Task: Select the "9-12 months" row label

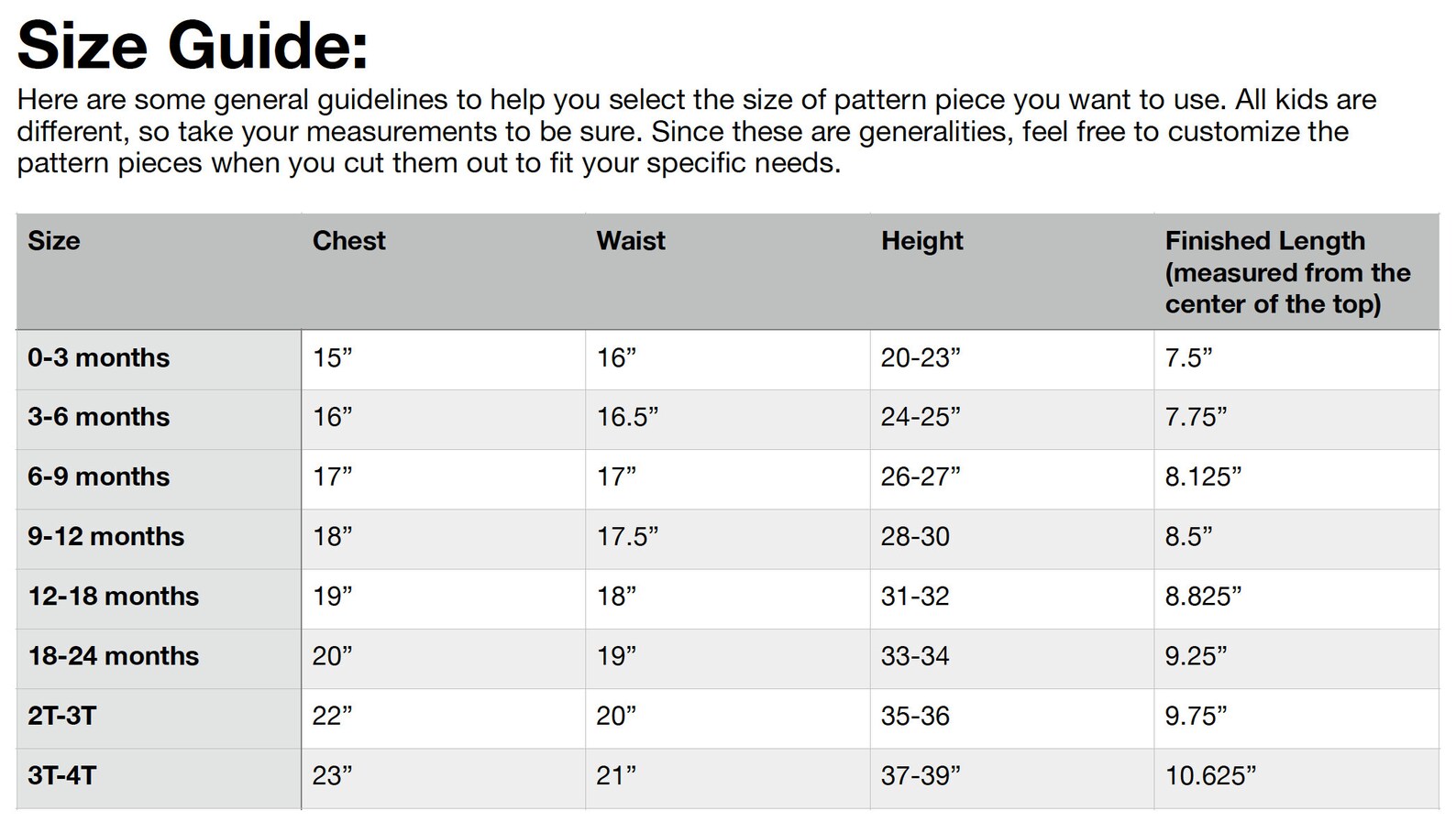Action: tap(105, 536)
